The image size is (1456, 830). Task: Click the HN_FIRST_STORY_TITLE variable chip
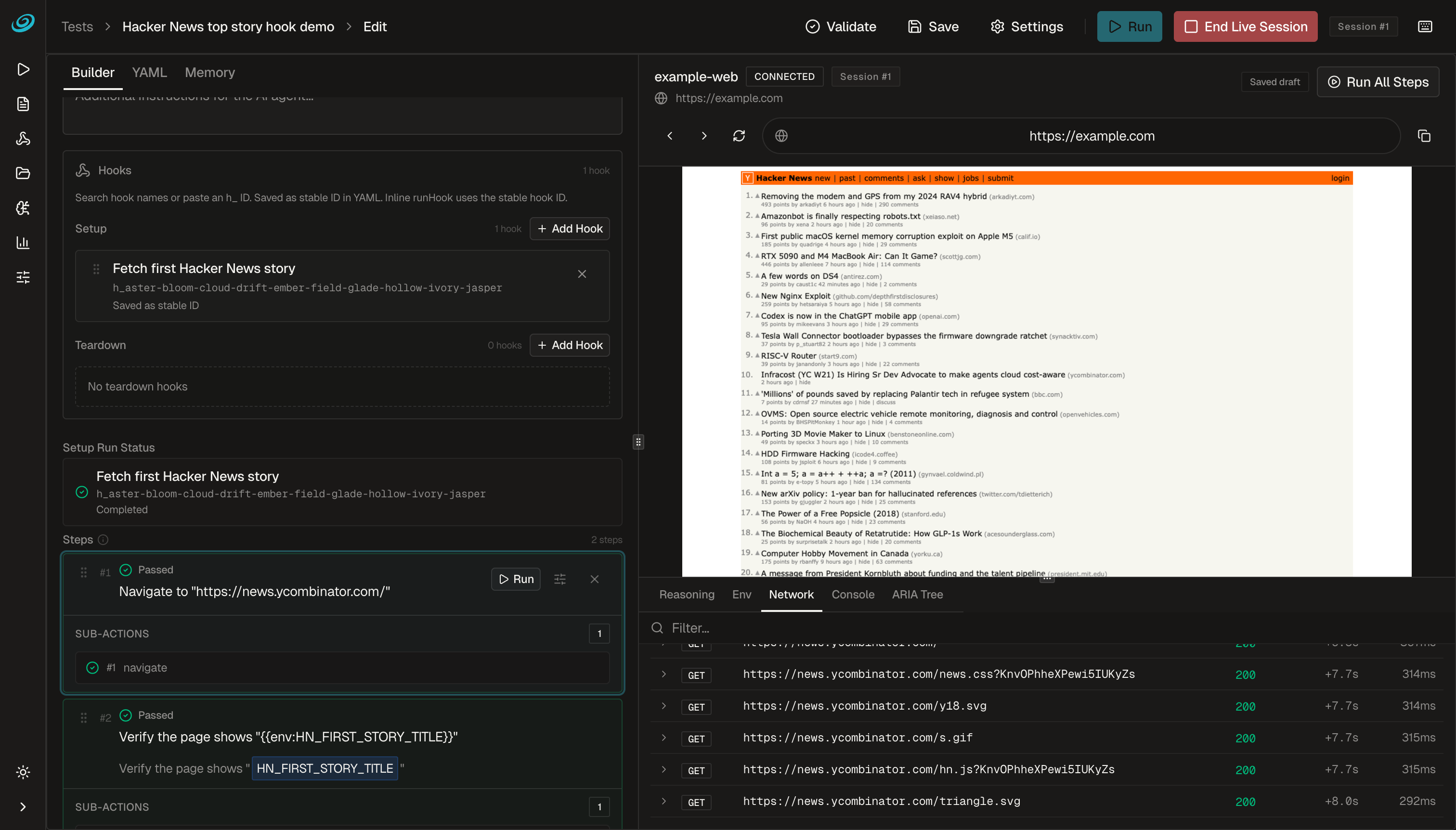pos(325,768)
